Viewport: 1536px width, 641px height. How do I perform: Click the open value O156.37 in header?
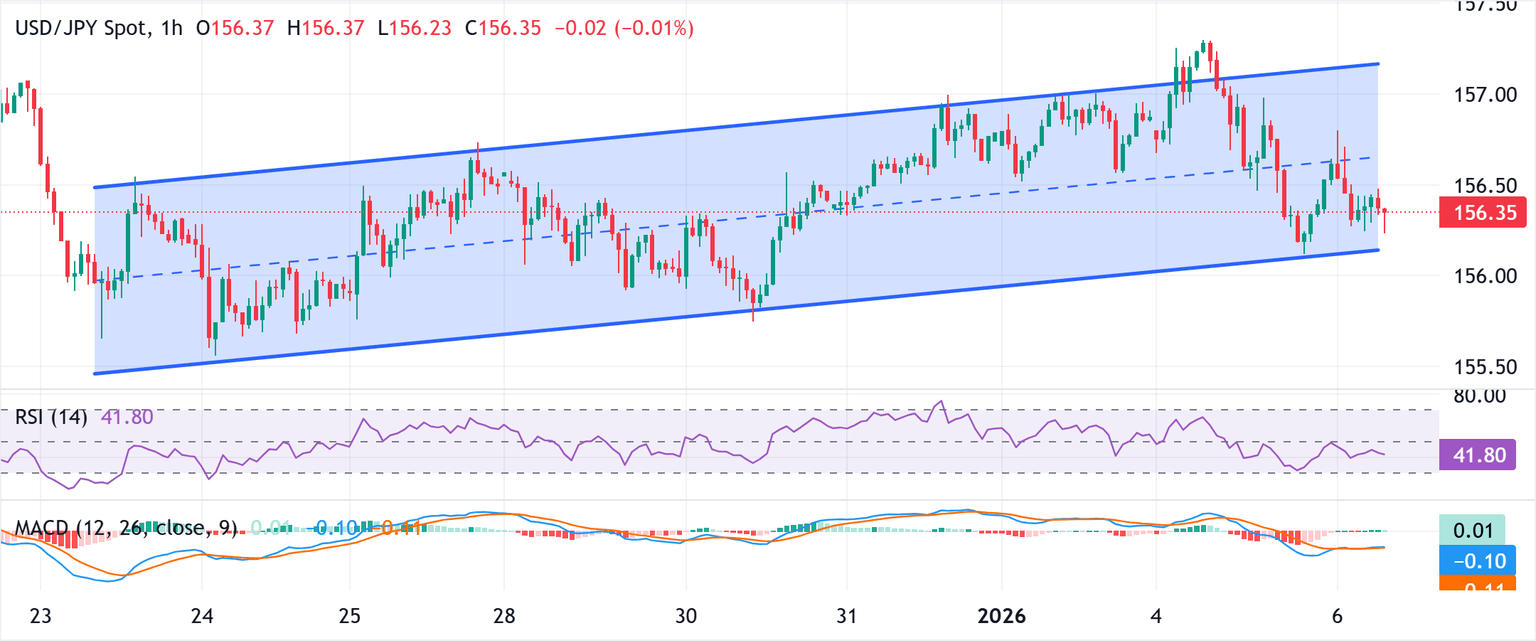coord(237,29)
